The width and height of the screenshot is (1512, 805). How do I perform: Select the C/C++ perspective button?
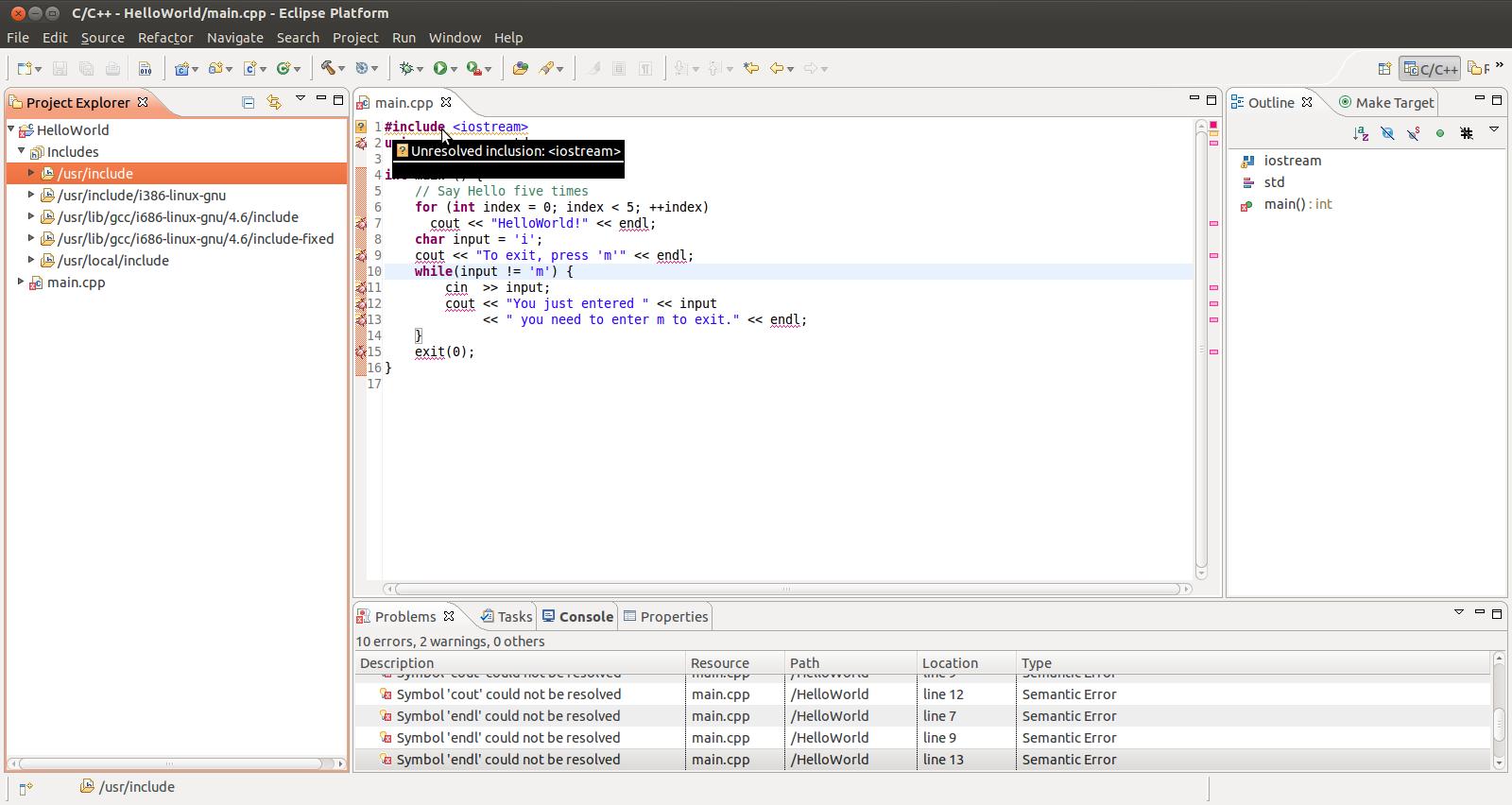point(1430,69)
